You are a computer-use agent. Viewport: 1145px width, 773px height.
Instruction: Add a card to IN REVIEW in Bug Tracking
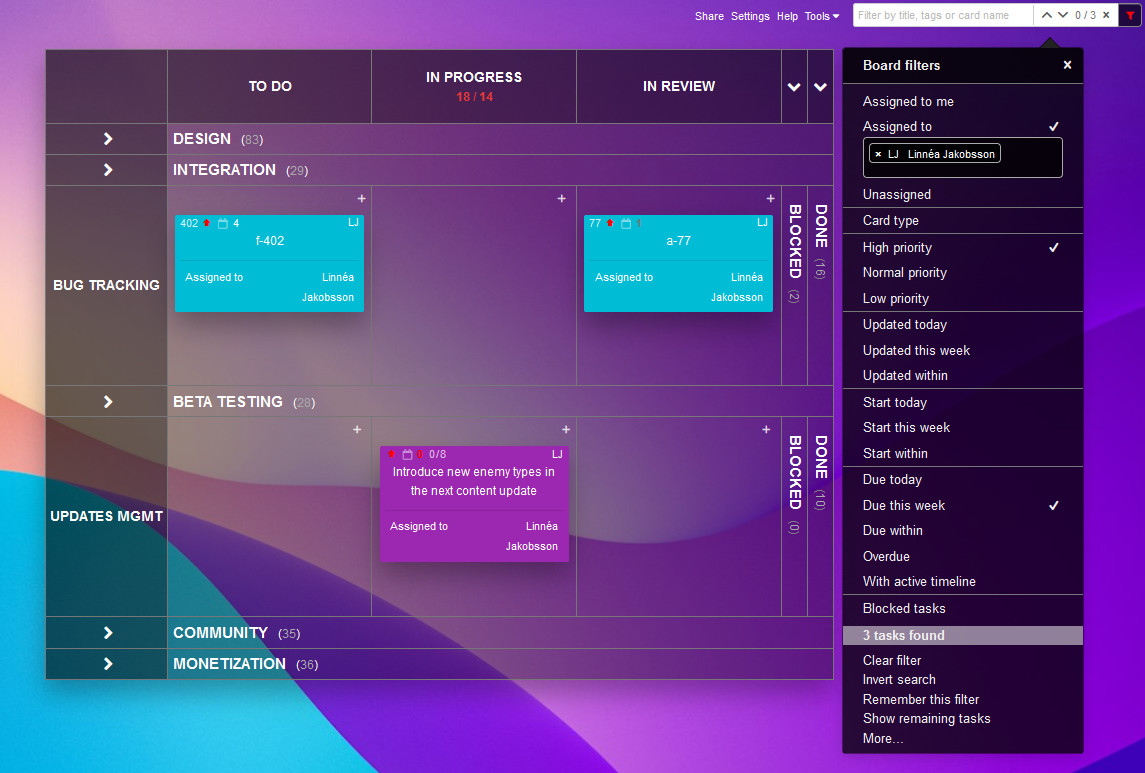[769, 198]
